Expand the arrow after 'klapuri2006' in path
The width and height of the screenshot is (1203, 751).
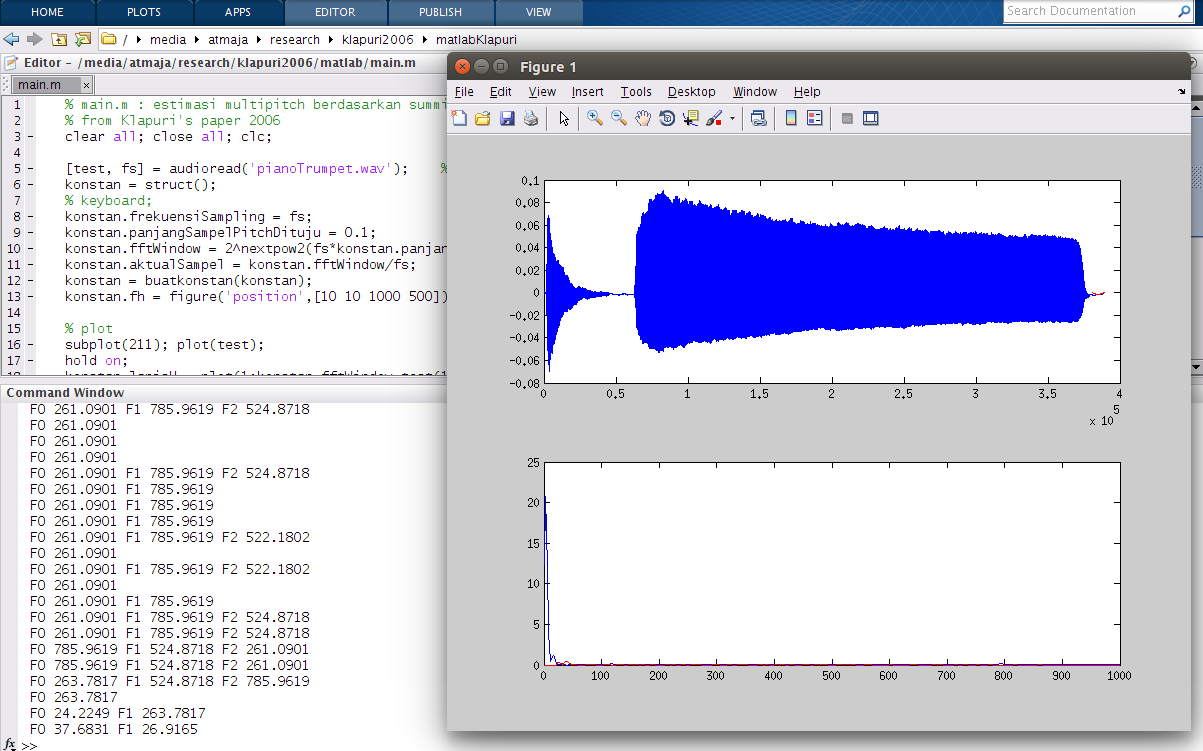(426, 40)
